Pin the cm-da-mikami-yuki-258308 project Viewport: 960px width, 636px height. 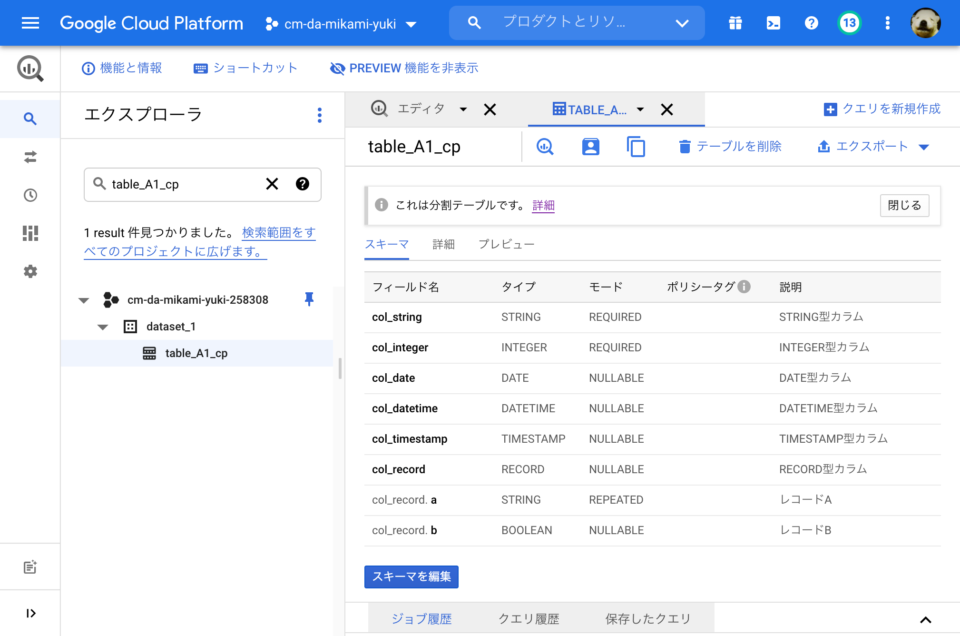click(310, 298)
